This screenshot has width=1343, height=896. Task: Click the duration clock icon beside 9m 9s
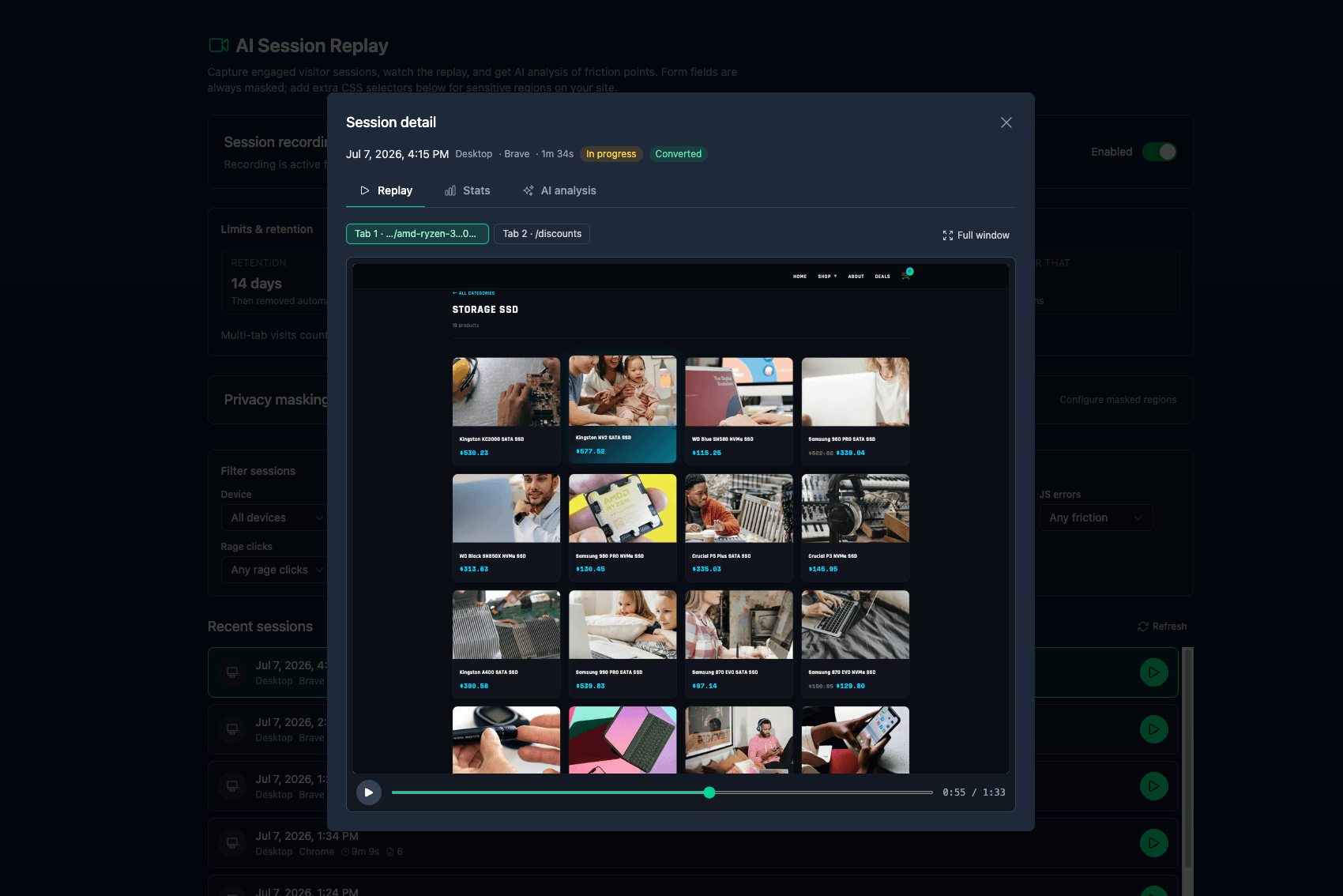(x=345, y=852)
